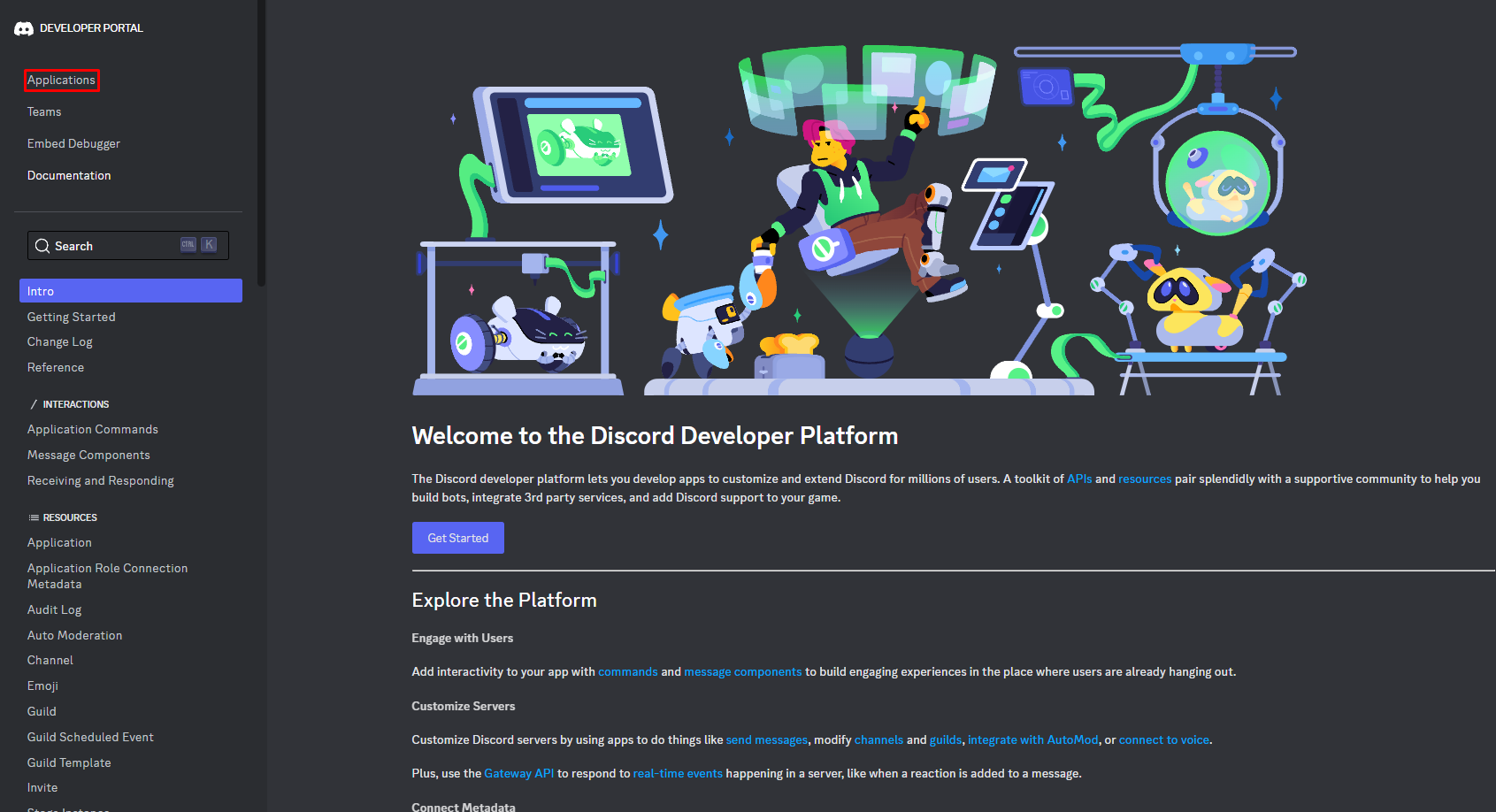The width and height of the screenshot is (1496, 812).
Task: Go to Message Components docs
Action: 88,455
